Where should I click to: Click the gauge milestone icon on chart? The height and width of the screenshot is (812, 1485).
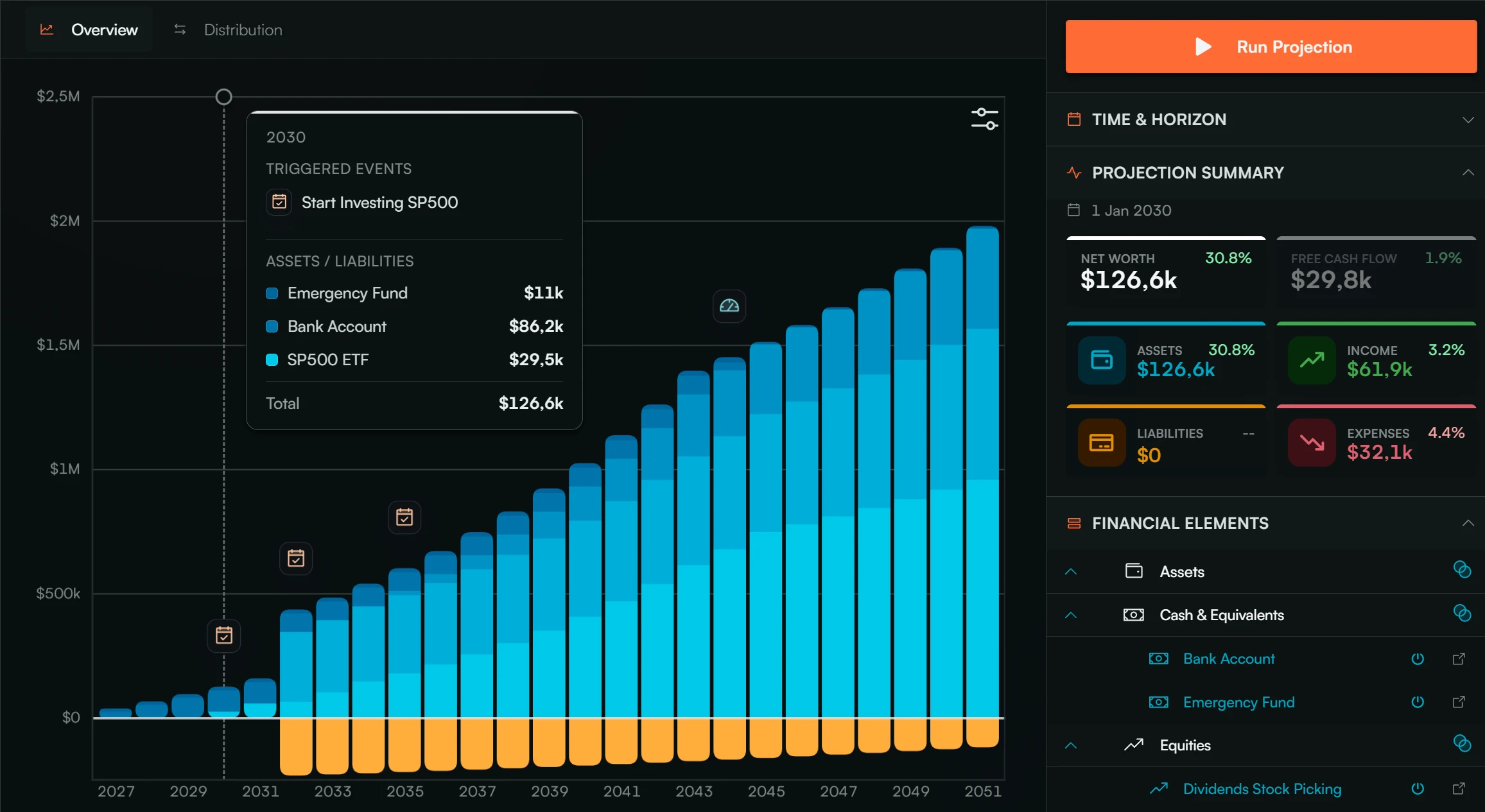click(x=729, y=306)
